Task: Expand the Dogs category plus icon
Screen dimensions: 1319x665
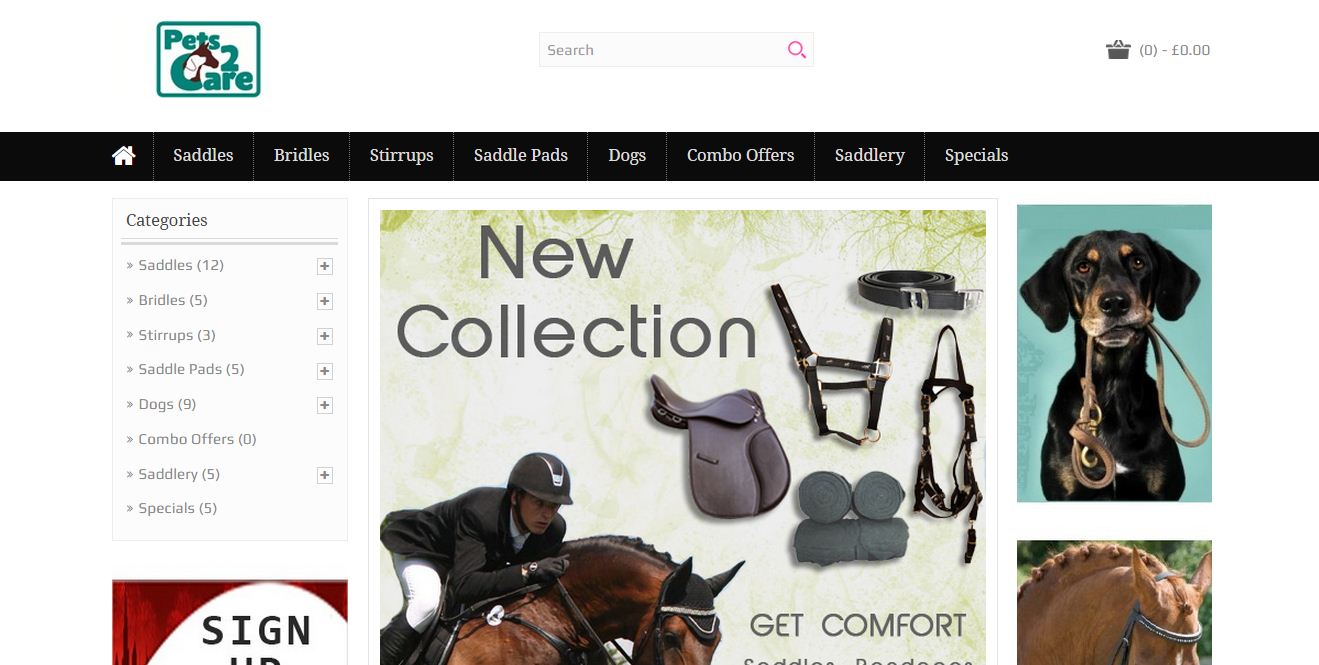Action: [325, 405]
